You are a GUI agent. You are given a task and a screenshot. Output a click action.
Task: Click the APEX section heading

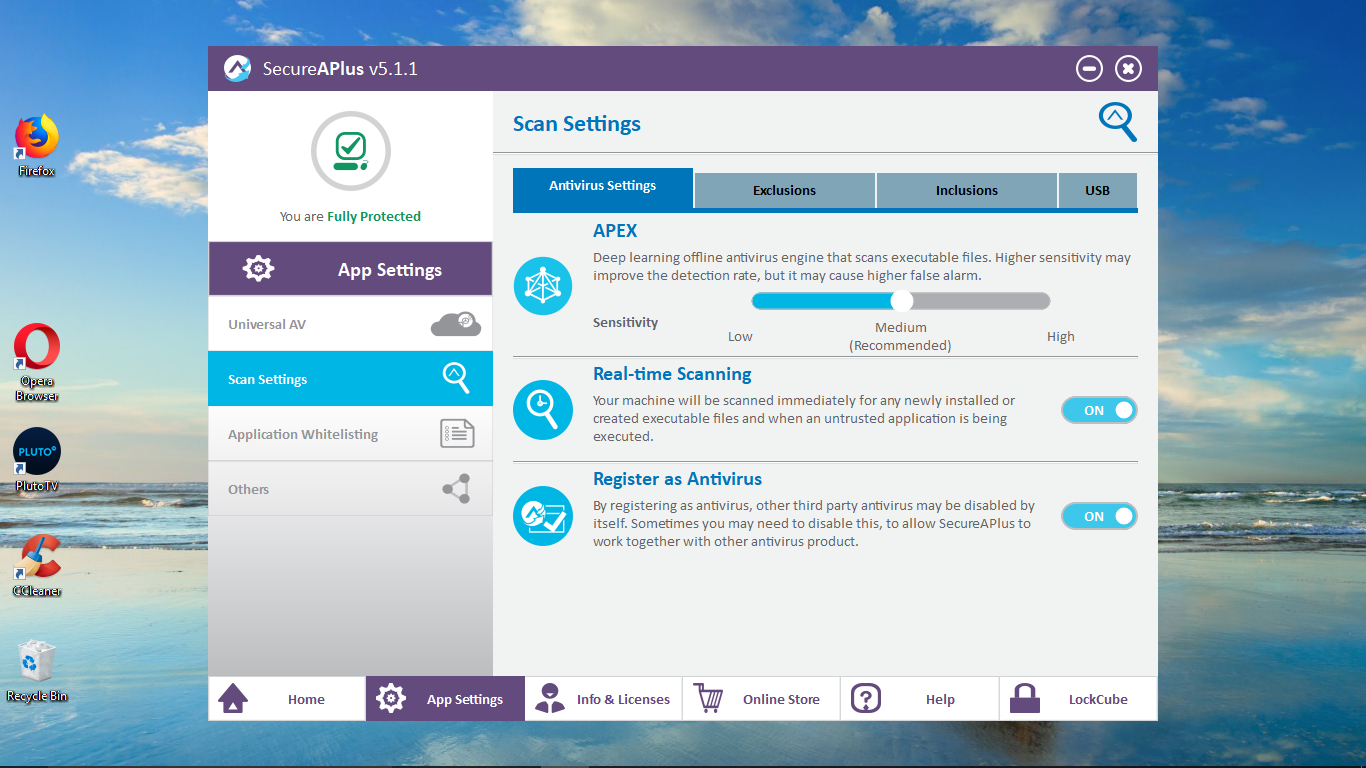click(x=615, y=230)
